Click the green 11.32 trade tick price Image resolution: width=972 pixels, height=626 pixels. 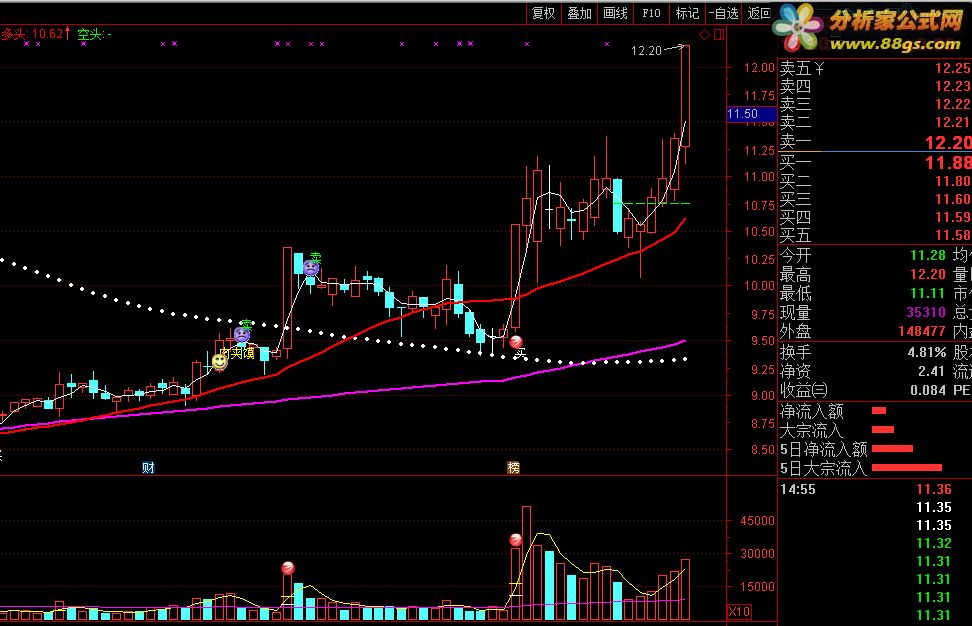tap(934, 543)
